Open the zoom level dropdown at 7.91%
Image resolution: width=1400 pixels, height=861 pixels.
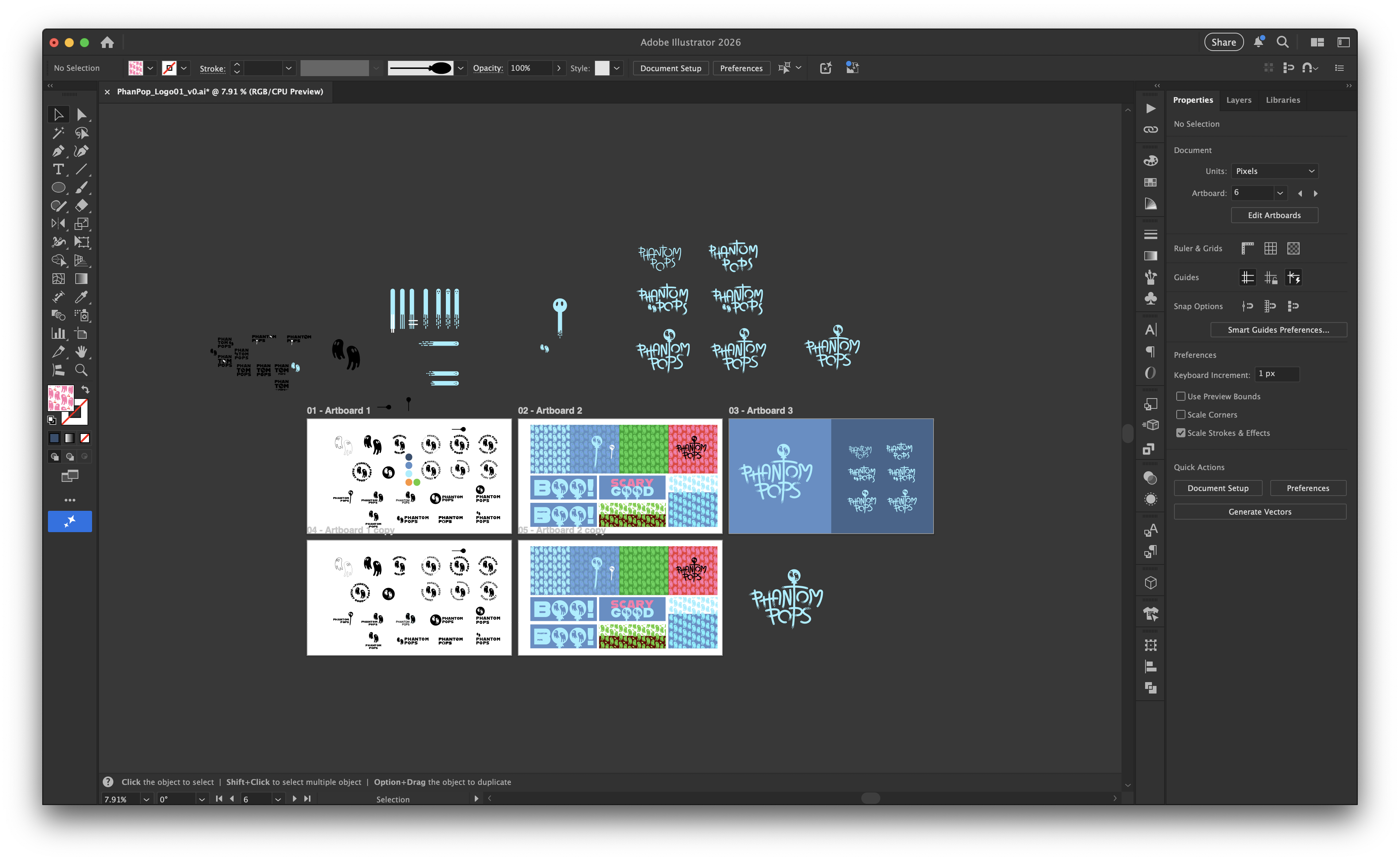pyautogui.click(x=146, y=799)
